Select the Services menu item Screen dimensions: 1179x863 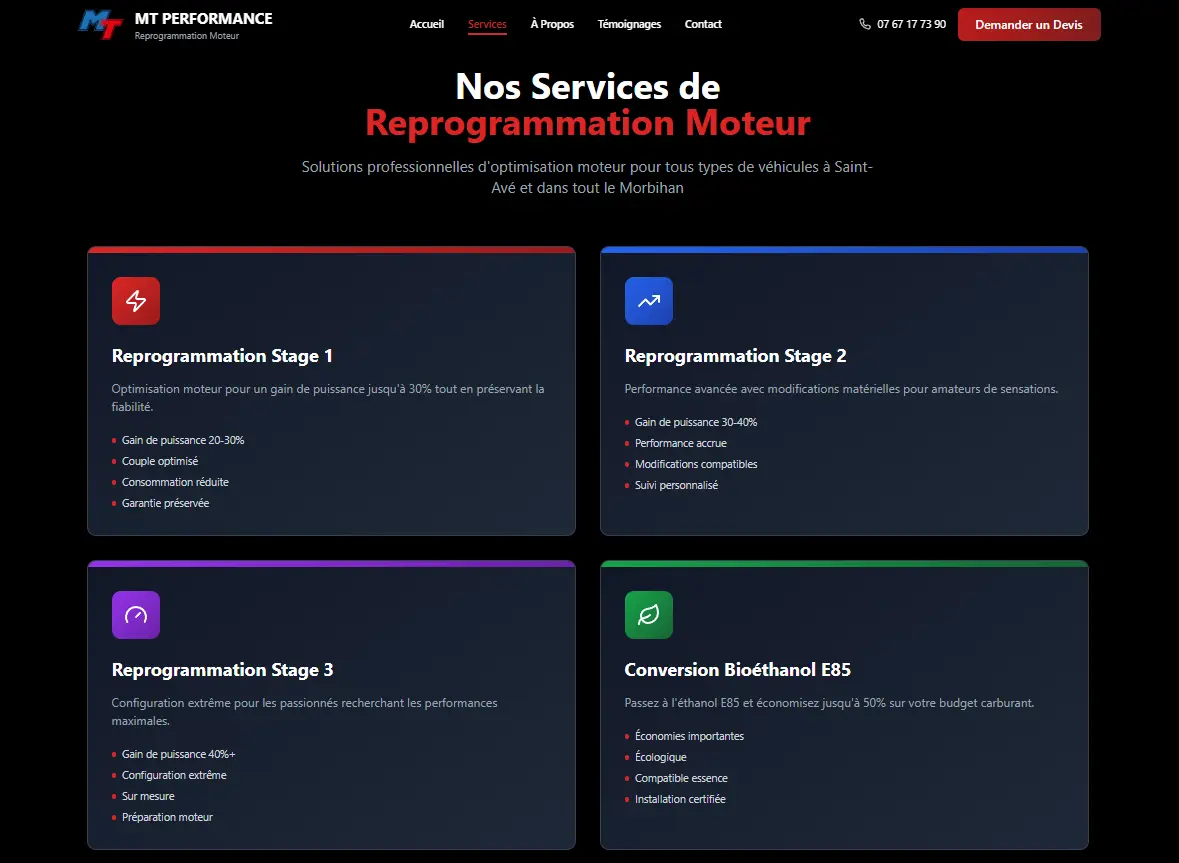tap(487, 24)
